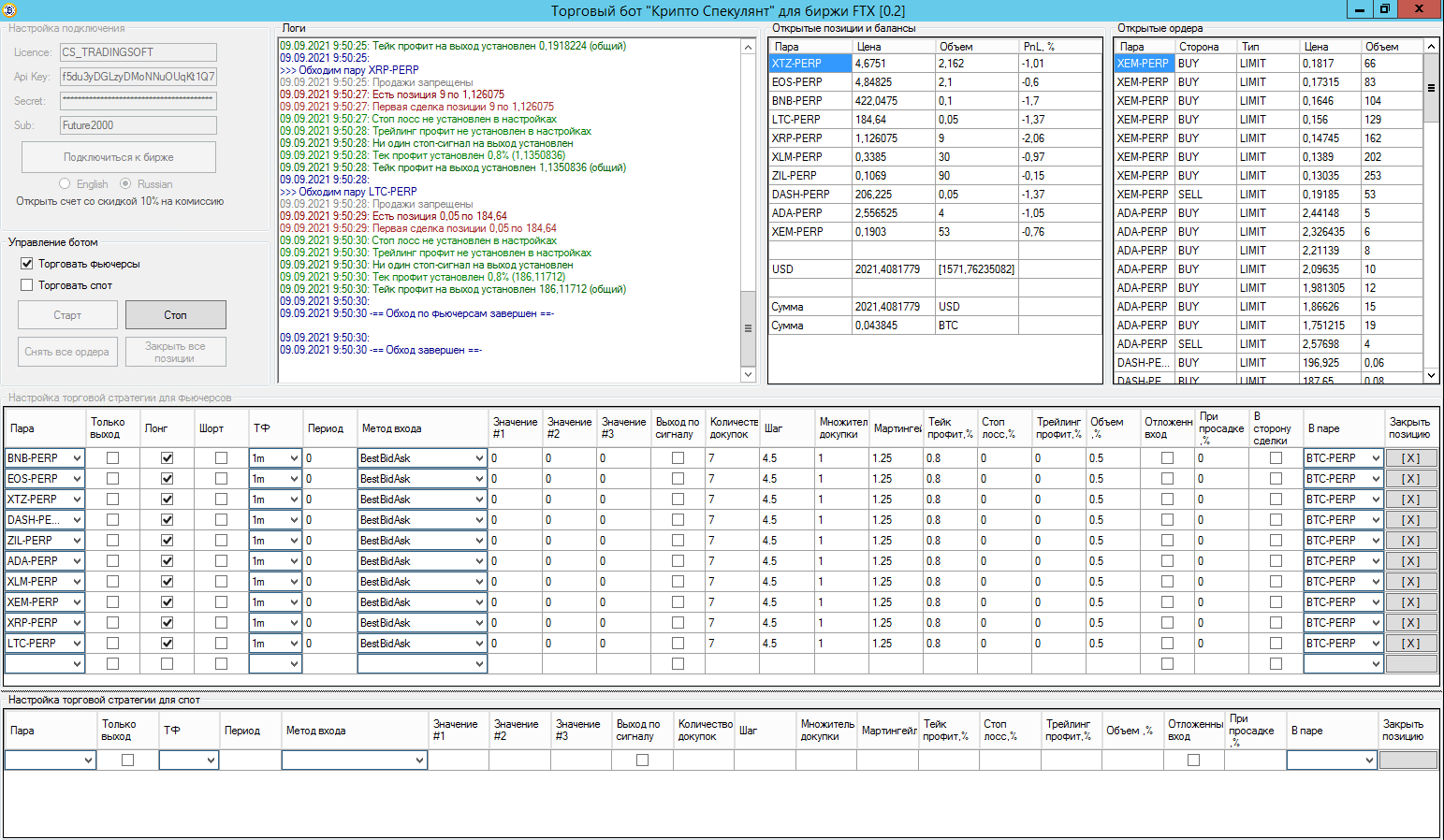
Task: Open entry method dropdown in XRP-PERP row
Action: click(479, 623)
